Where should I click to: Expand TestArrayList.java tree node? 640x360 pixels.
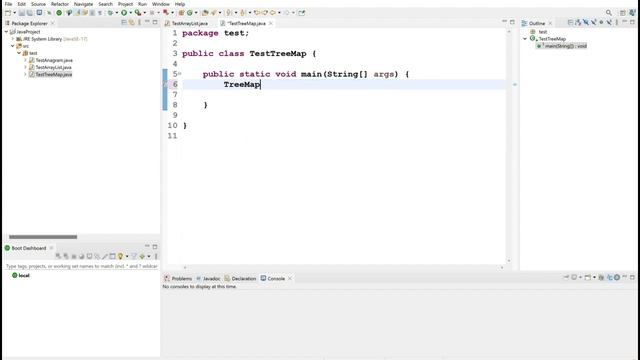[x=25, y=67]
